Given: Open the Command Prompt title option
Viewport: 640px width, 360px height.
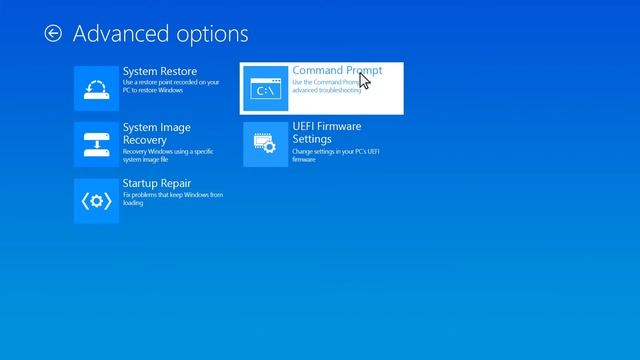Looking at the screenshot, I should click(x=337, y=71).
